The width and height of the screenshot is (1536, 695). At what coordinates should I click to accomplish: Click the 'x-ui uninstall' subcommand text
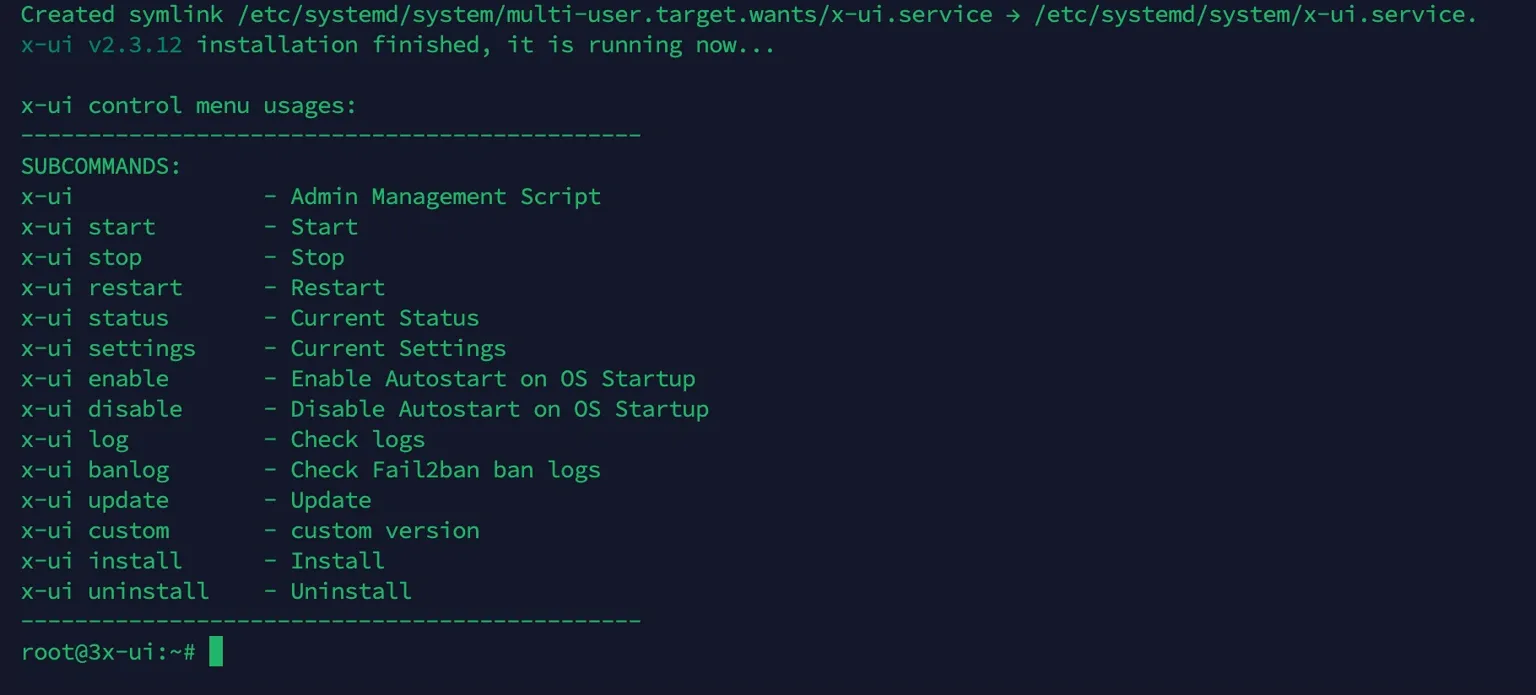tap(115, 591)
